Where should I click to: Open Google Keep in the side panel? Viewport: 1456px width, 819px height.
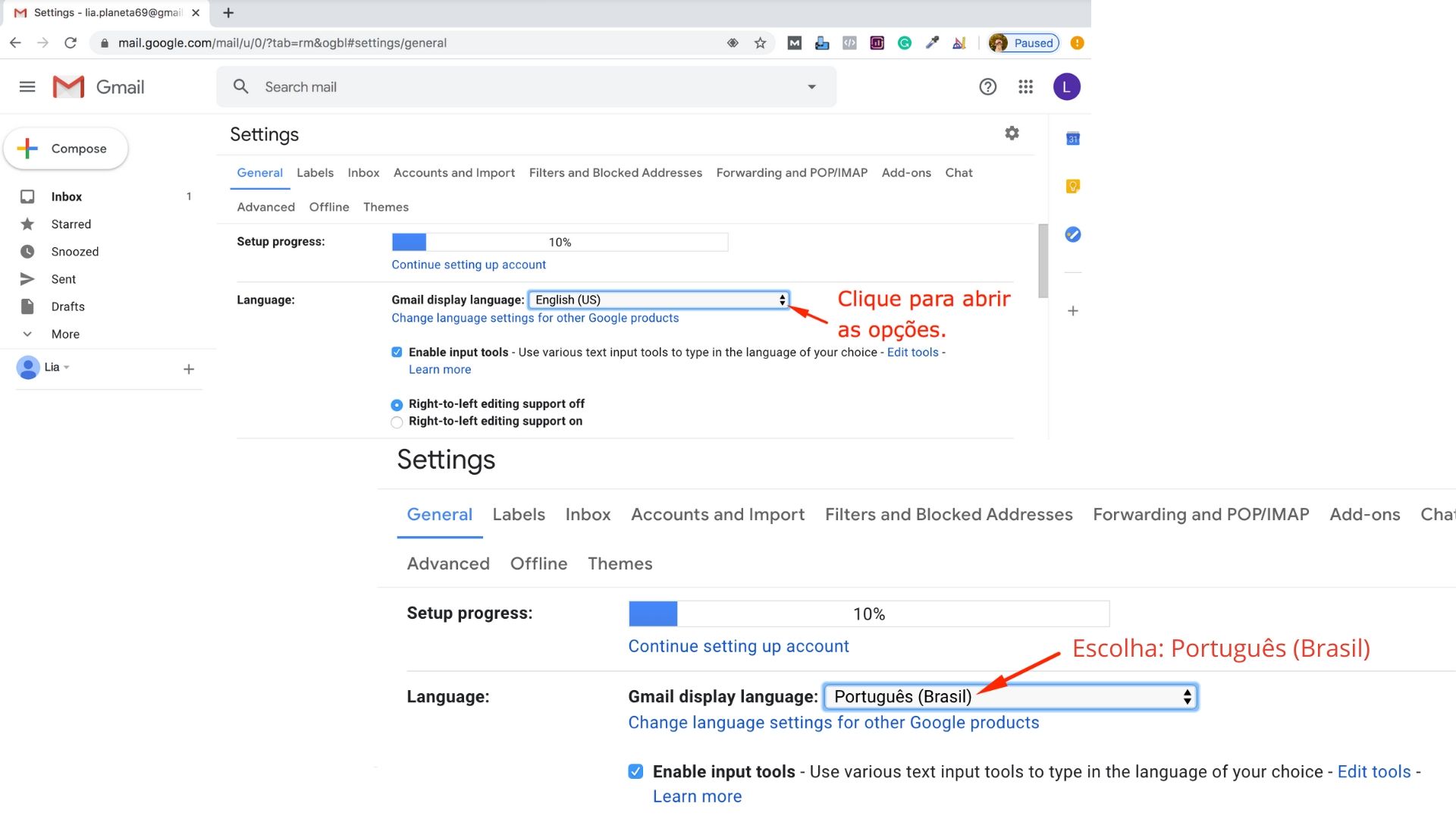click(x=1072, y=186)
